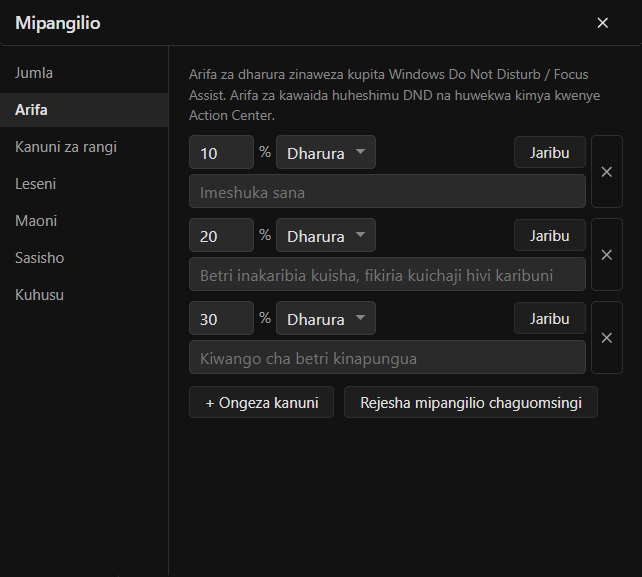Open the Jumla settings section
The height and width of the screenshot is (577, 642).
(84, 73)
